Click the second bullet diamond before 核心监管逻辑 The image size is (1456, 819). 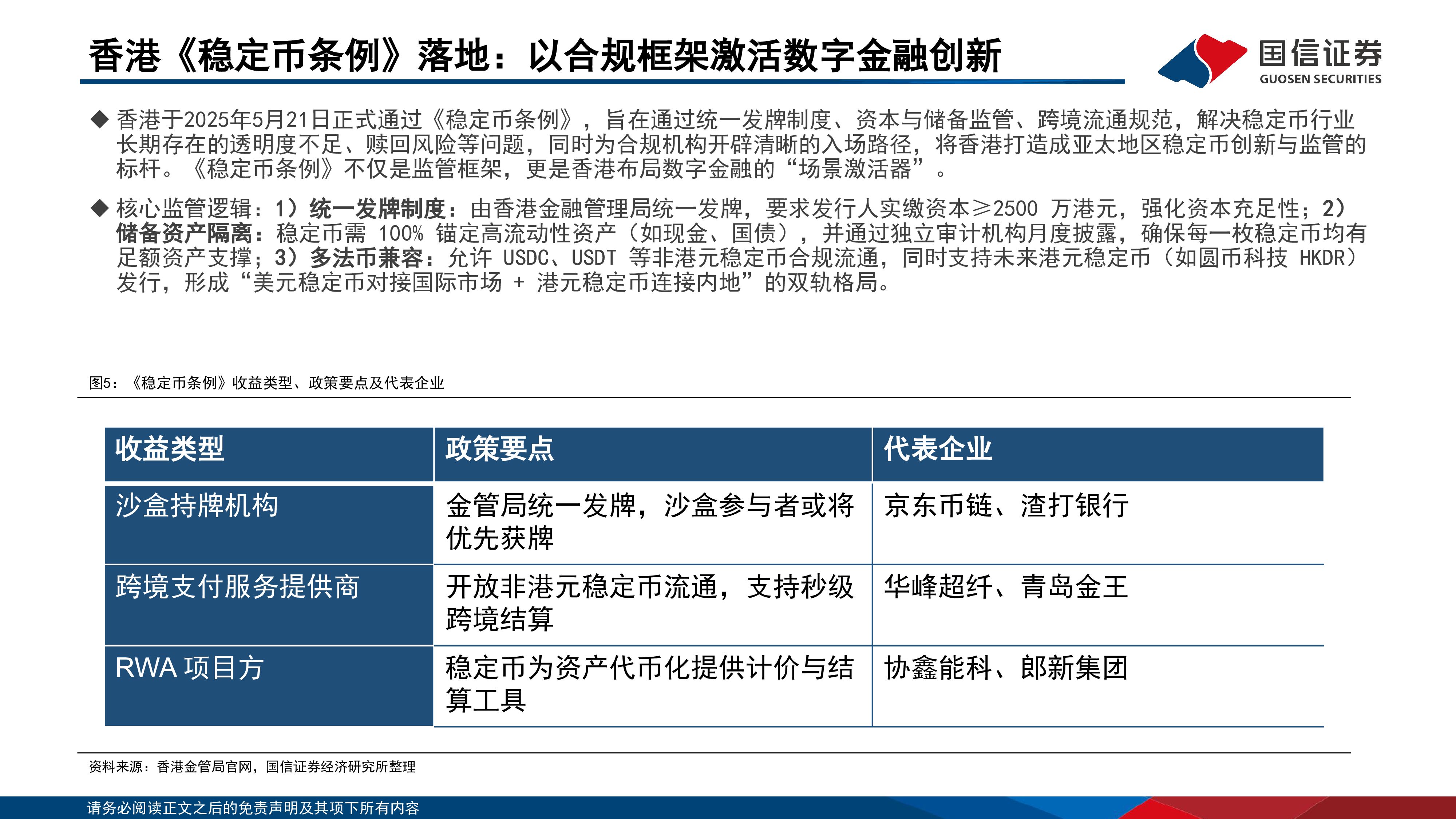[x=99, y=208]
